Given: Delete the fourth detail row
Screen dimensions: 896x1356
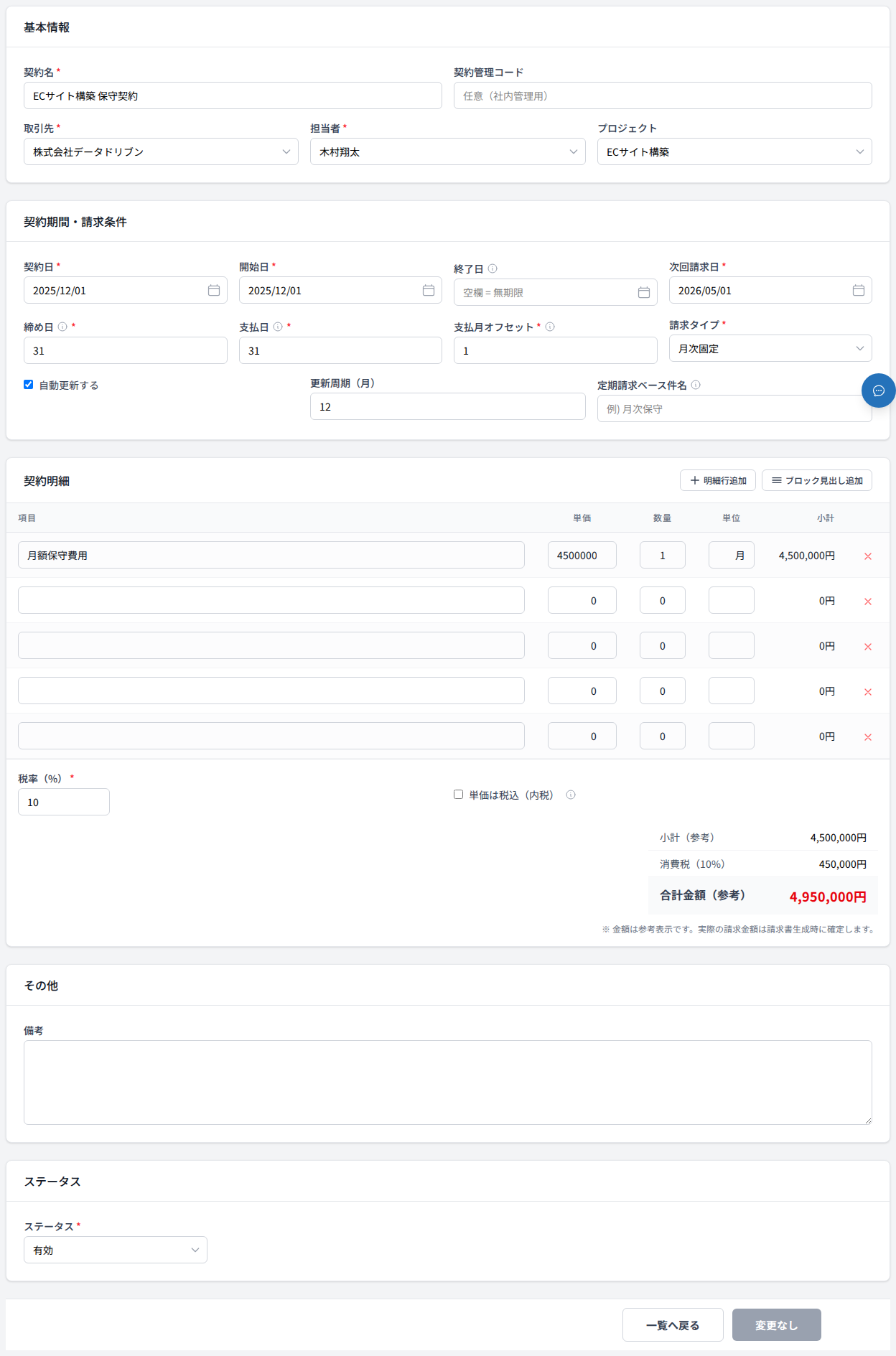Looking at the screenshot, I should (868, 691).
